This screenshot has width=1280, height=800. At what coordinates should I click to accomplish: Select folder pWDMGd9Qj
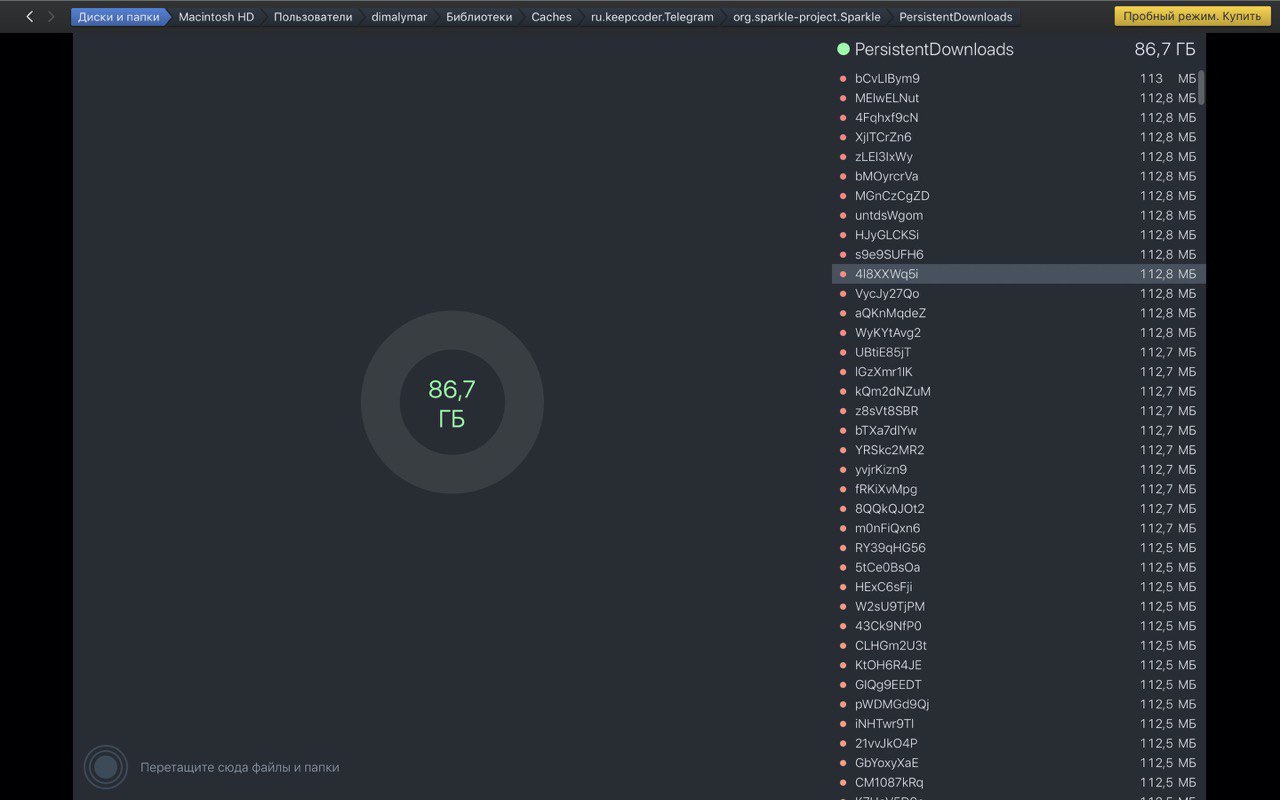[1019, 704]
